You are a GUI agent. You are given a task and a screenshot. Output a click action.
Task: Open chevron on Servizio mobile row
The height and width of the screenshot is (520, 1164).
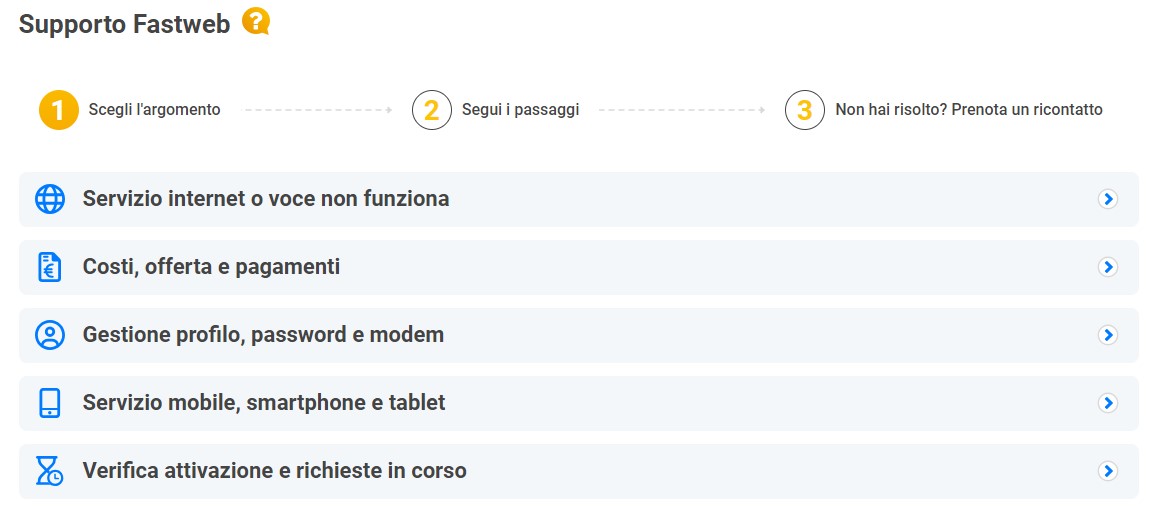coord(1108,403)
